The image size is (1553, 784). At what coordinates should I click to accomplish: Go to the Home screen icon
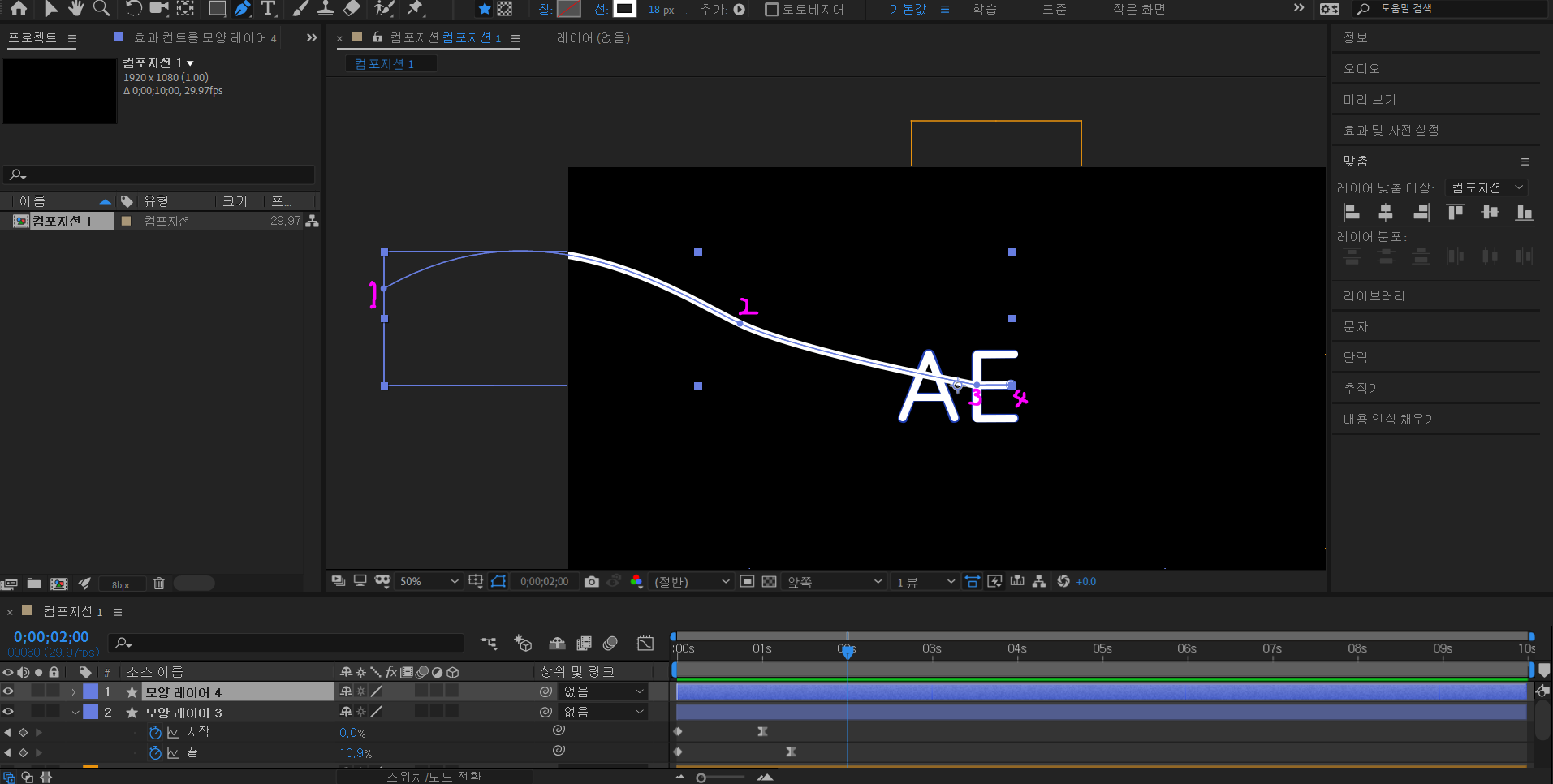pos(19,8)
